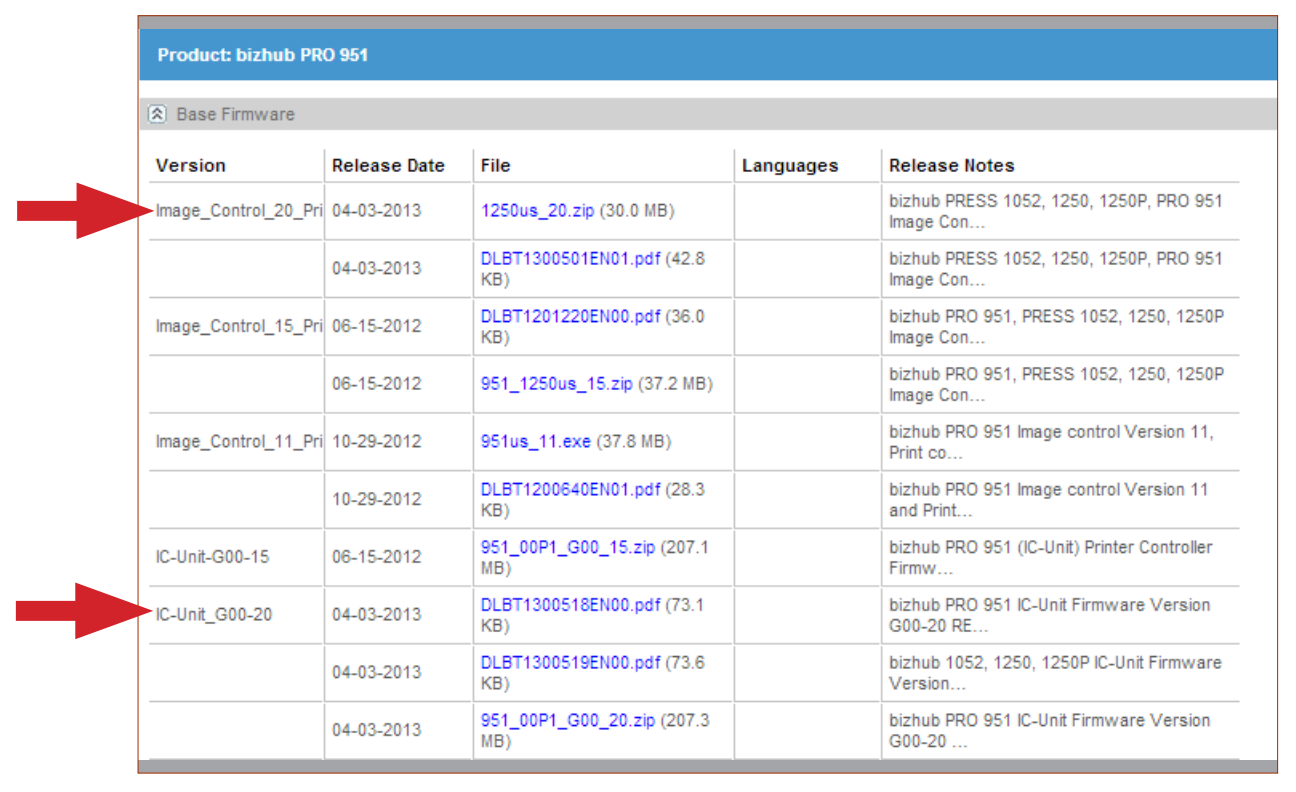Download 951us_11.exe file
Image resolution: width=1296 pixels, height=792 pixels.
536,442
